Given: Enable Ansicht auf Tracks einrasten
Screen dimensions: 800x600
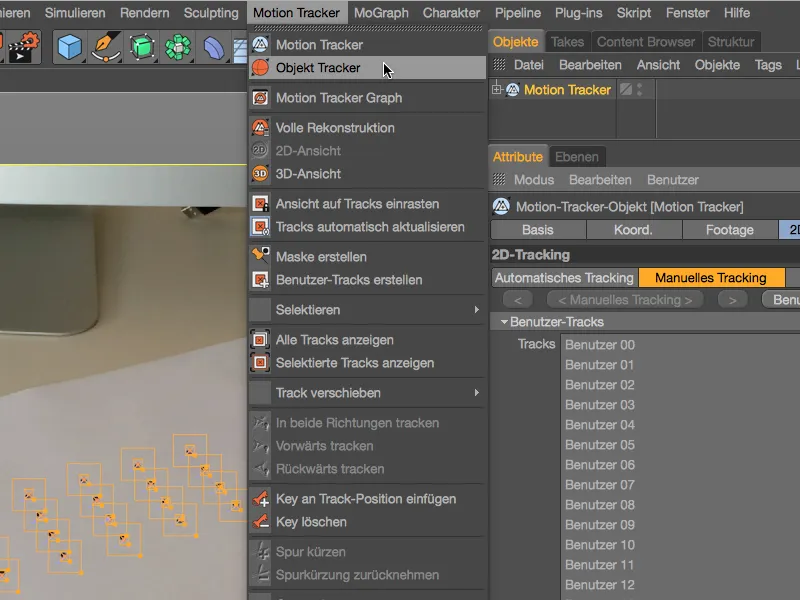Looking at the screenshot, I should 367,204.
